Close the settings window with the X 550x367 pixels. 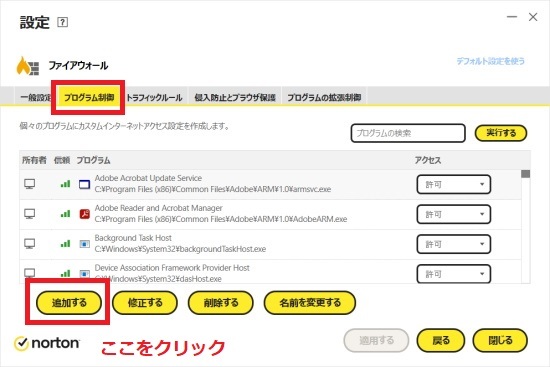pos(533,17)
